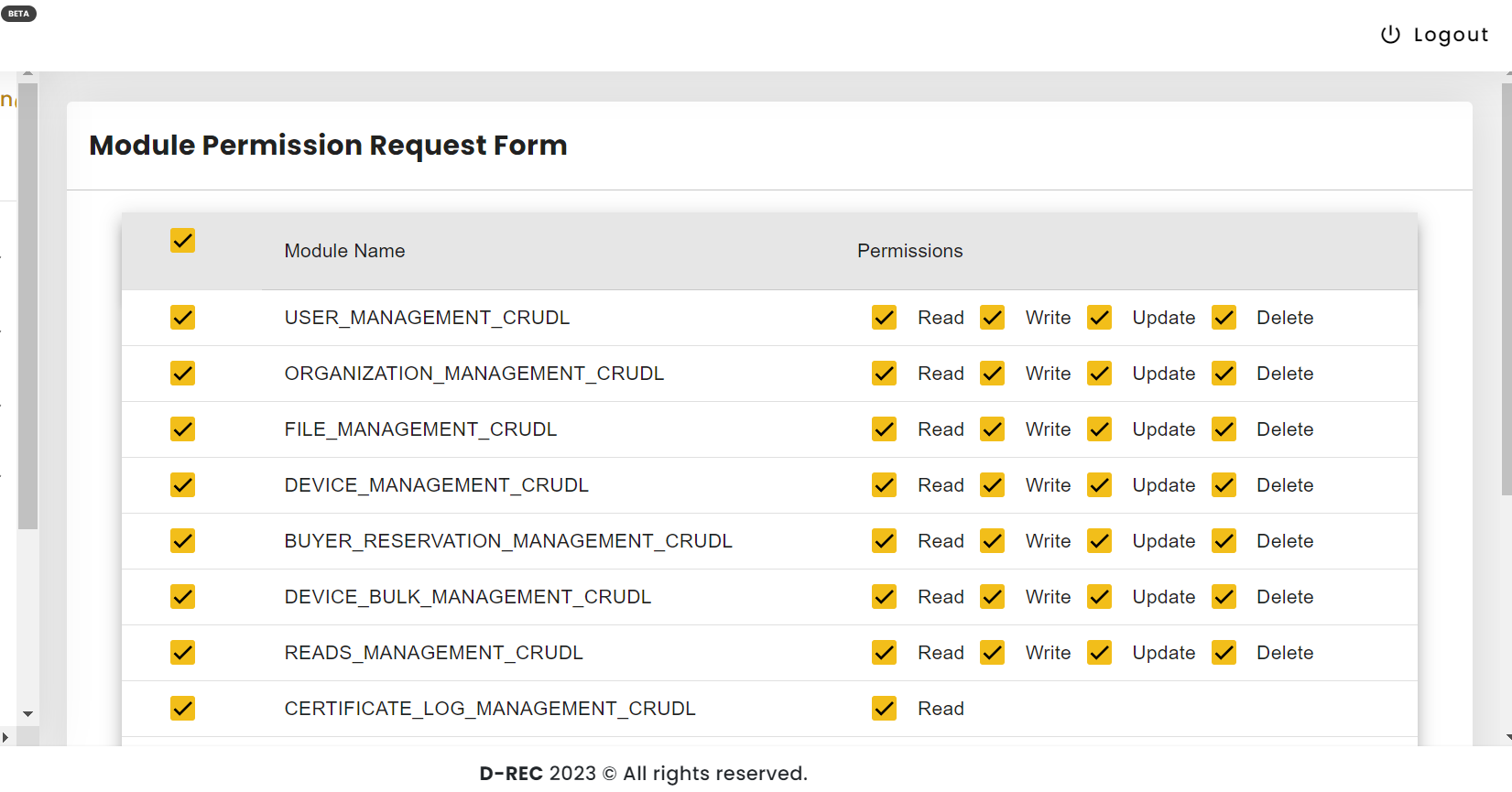Toggle Update permission for USER_MANAGEMENT_CRUDL
The width and height of the screenshot is (1512, 792).
pos(1099,318)
